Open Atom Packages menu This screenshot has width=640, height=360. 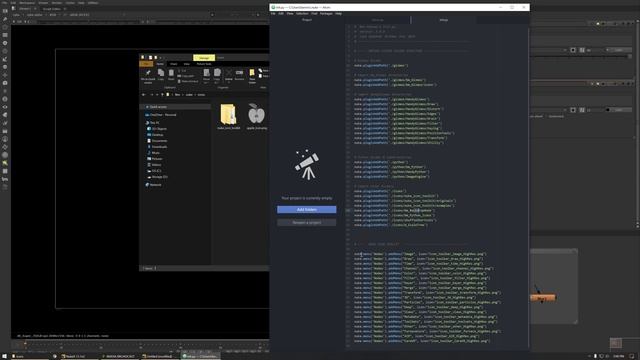pyautogui.click(x=326, y=13)
